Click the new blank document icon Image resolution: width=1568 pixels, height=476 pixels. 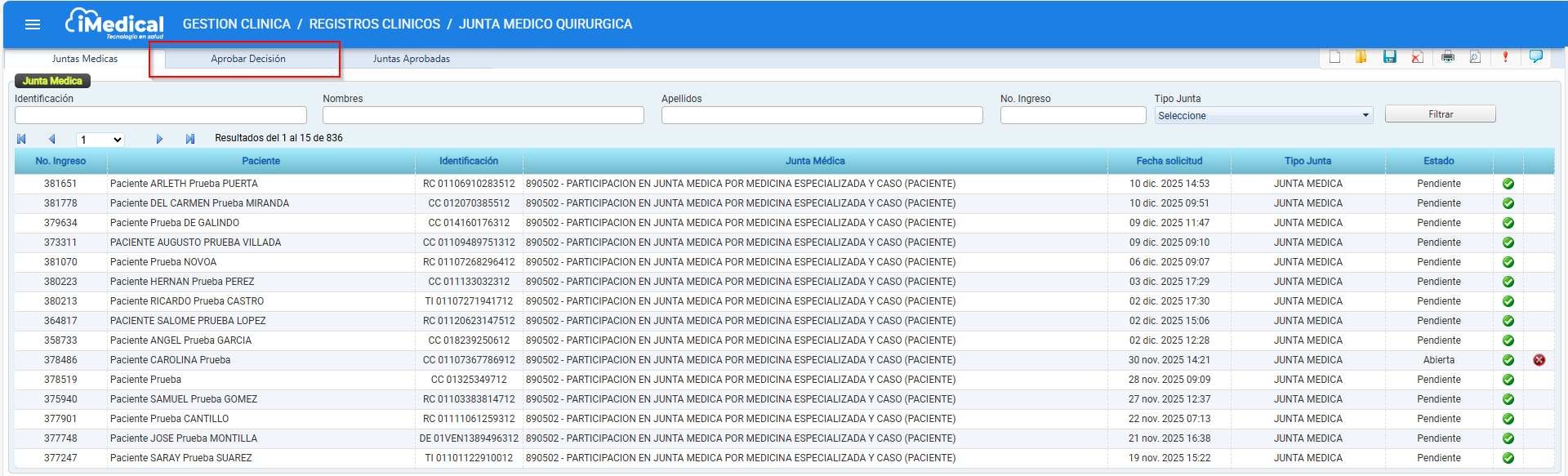[x=1334, y=56]
